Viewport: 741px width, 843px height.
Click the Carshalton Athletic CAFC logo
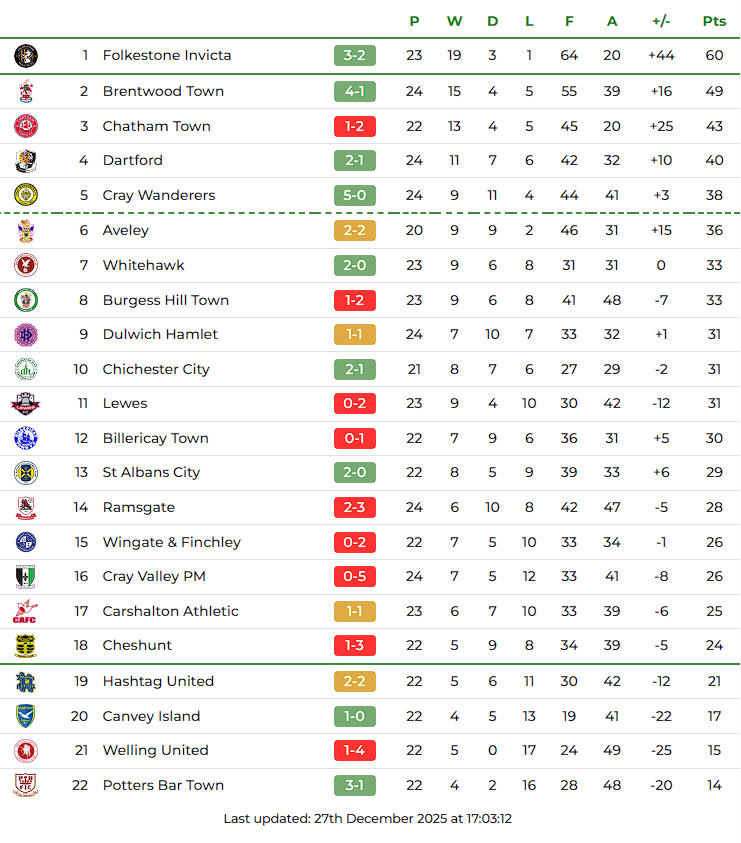pos(26,611)
